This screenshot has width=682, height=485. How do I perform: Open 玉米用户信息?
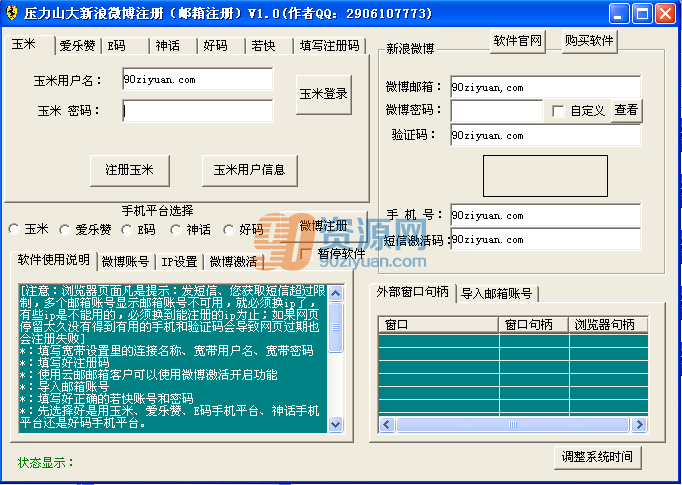250,170
